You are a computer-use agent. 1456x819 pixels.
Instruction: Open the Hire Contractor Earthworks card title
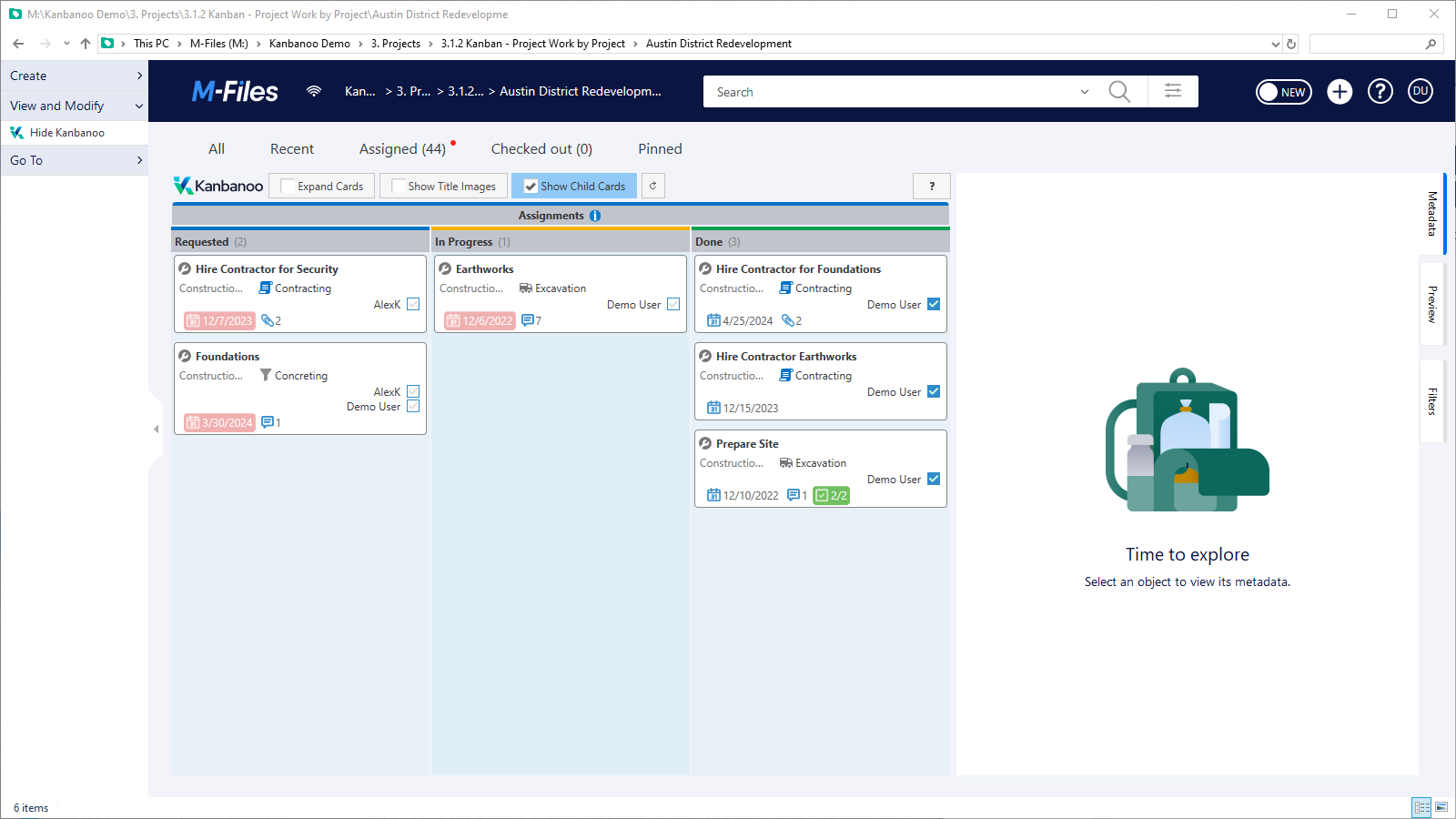tap(786, 357)
